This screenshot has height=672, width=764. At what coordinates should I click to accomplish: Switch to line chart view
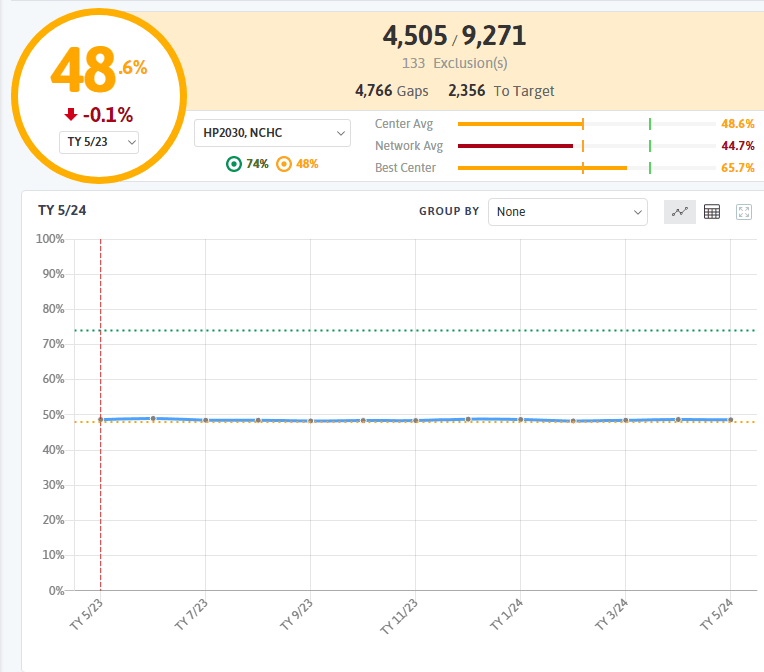(x=680, y=212)
